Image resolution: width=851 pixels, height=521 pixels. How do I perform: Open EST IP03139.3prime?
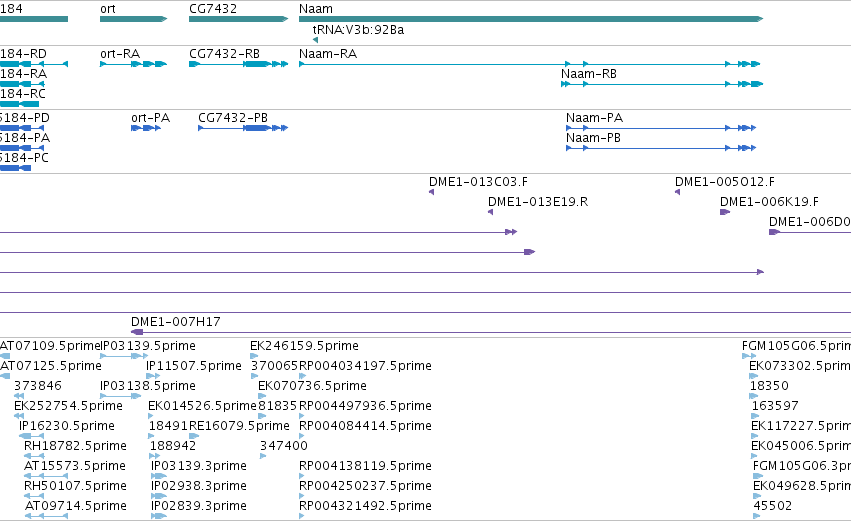[199, 466]
